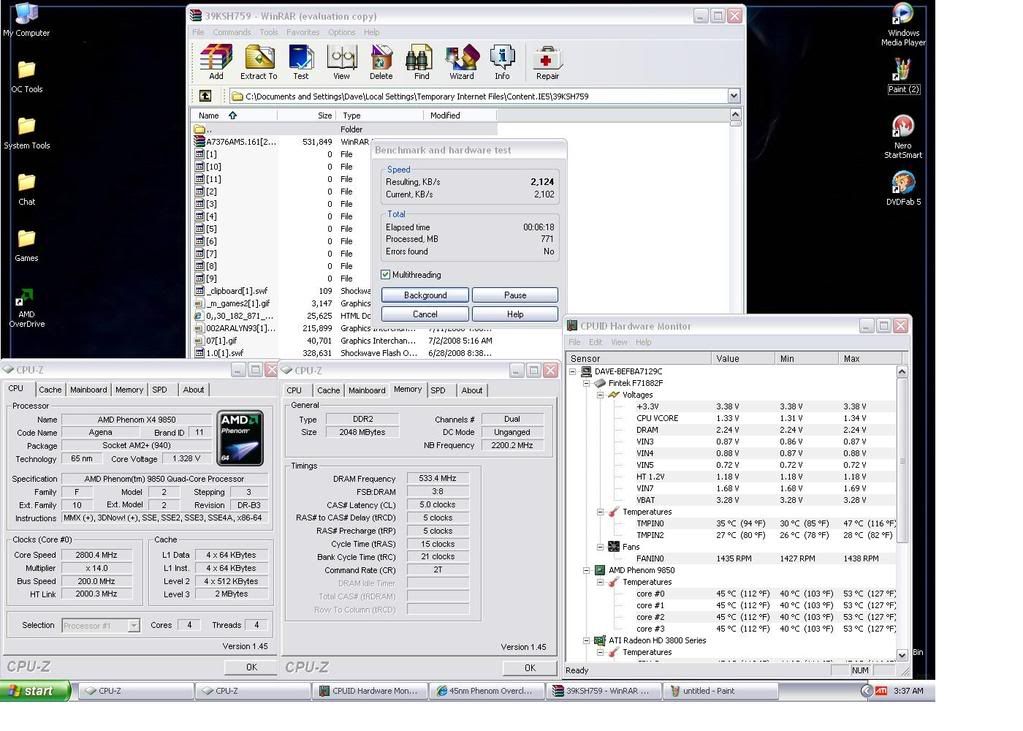Screen dimensions: 1023x731
Task: Collapse the DAVE-BEFBA7129C tree node
Action: click(x=573, y=371)
